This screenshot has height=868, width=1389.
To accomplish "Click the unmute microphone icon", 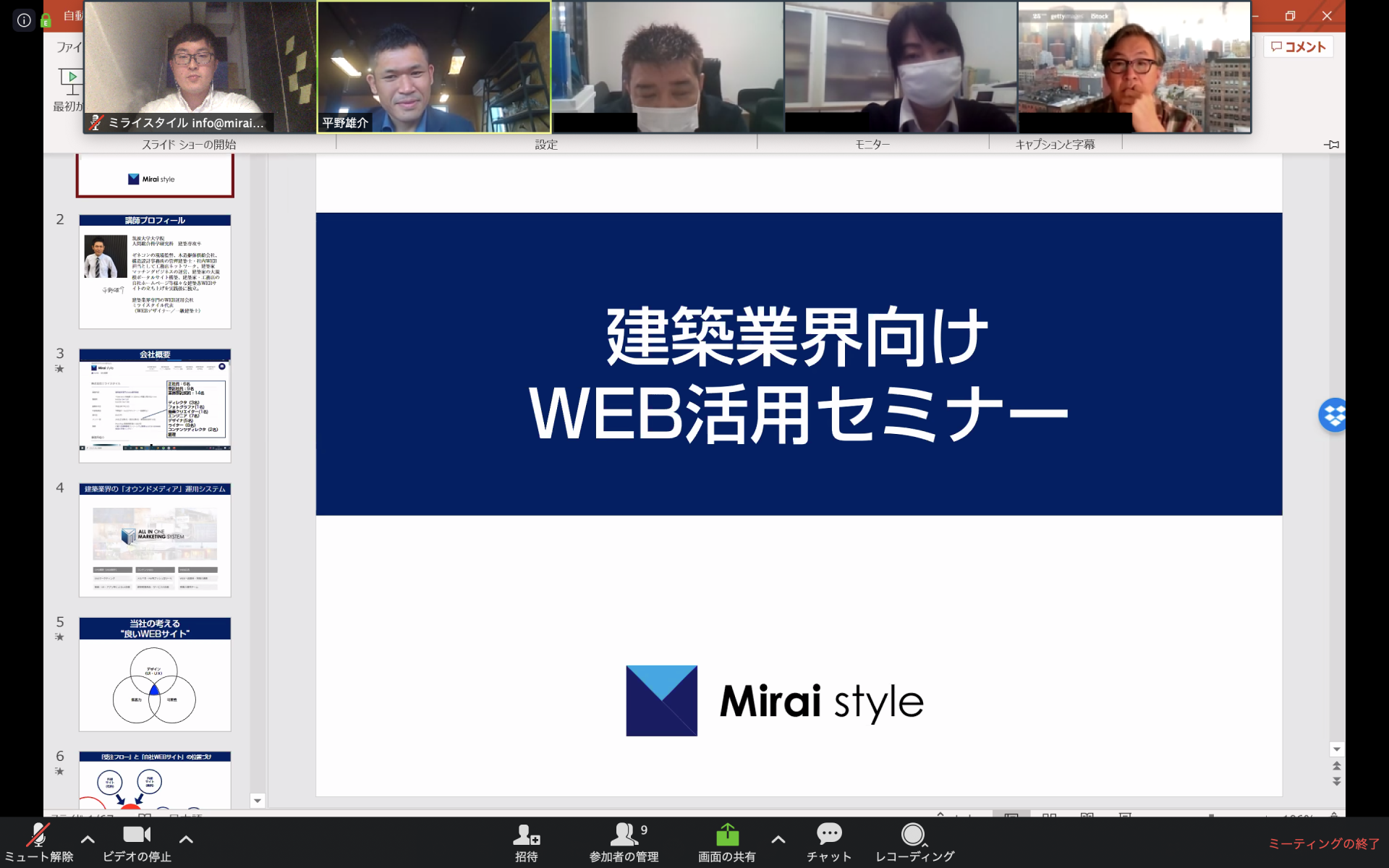I will (x=38, y=835).
